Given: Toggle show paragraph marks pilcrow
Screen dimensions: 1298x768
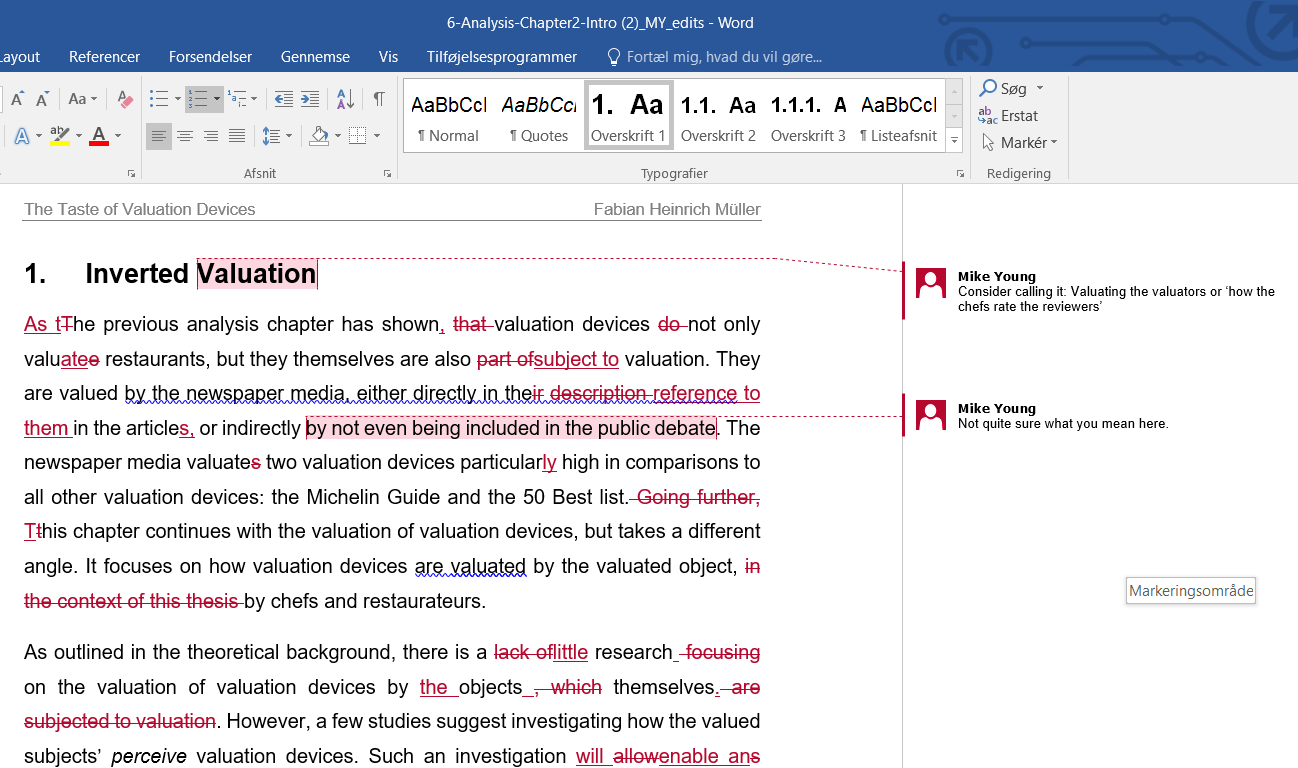Looking at the screenshot, I should click(379, 99).
